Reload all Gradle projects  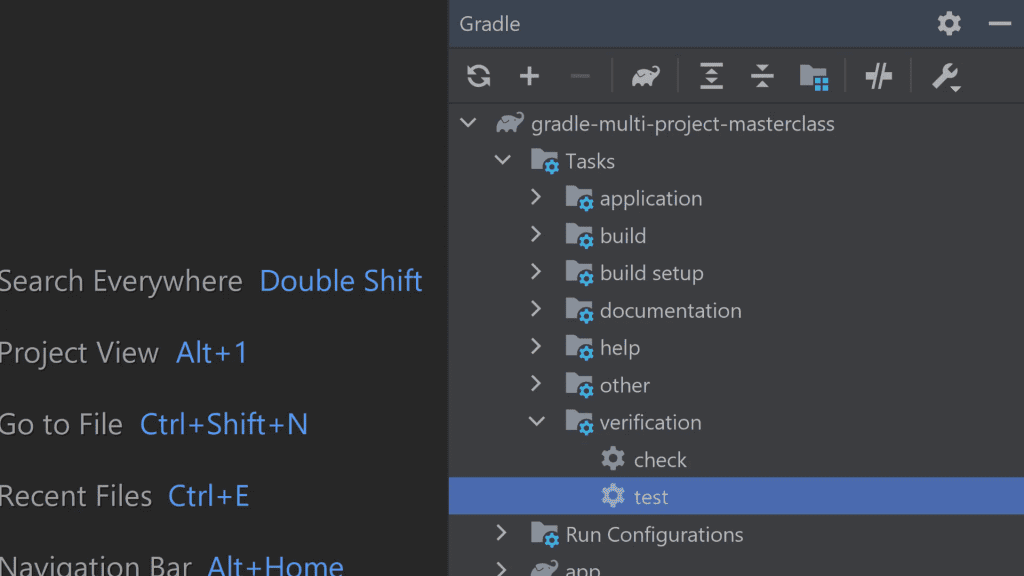pyautogui.click(x=478, y=76)
